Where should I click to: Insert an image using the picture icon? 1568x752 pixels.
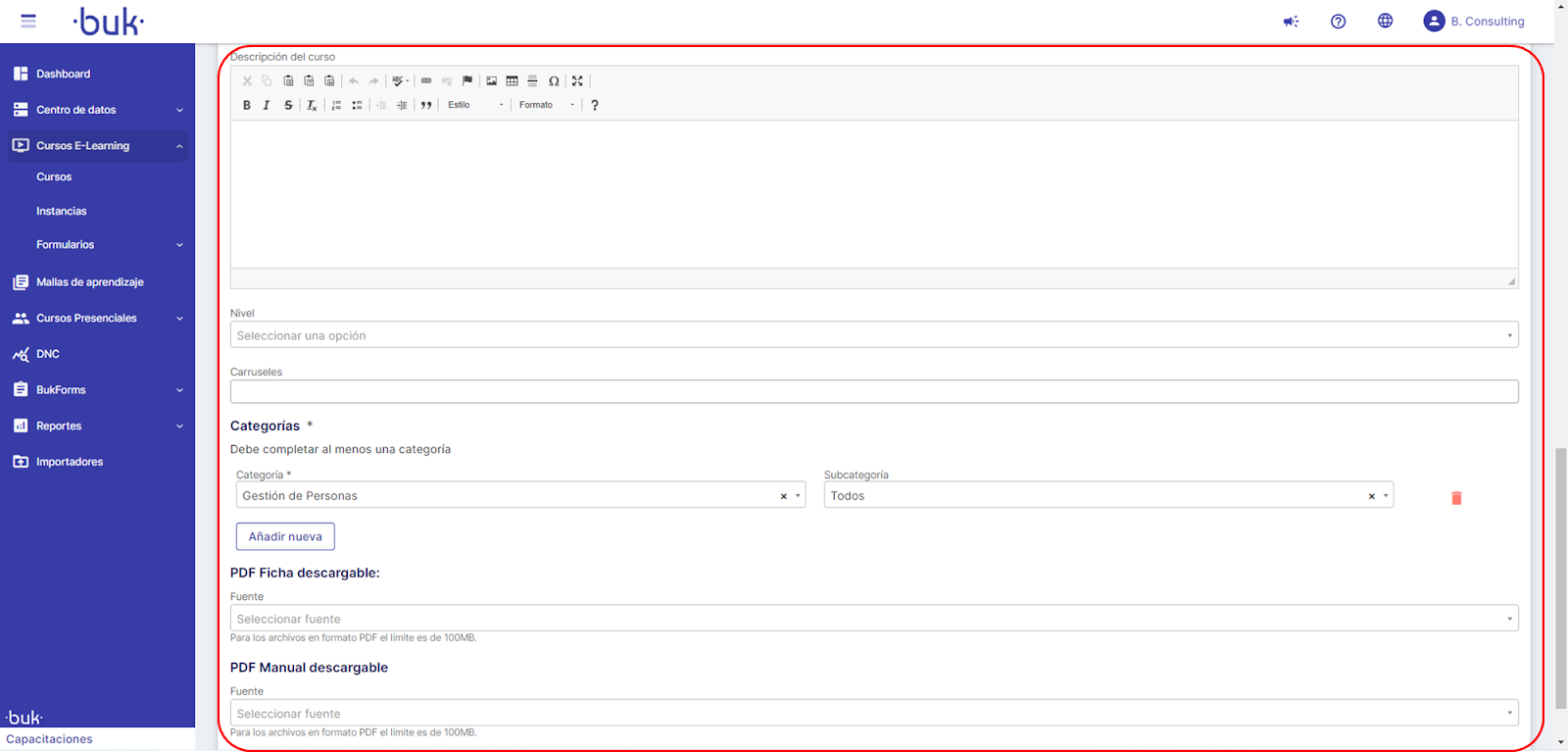tap(492, 81)
